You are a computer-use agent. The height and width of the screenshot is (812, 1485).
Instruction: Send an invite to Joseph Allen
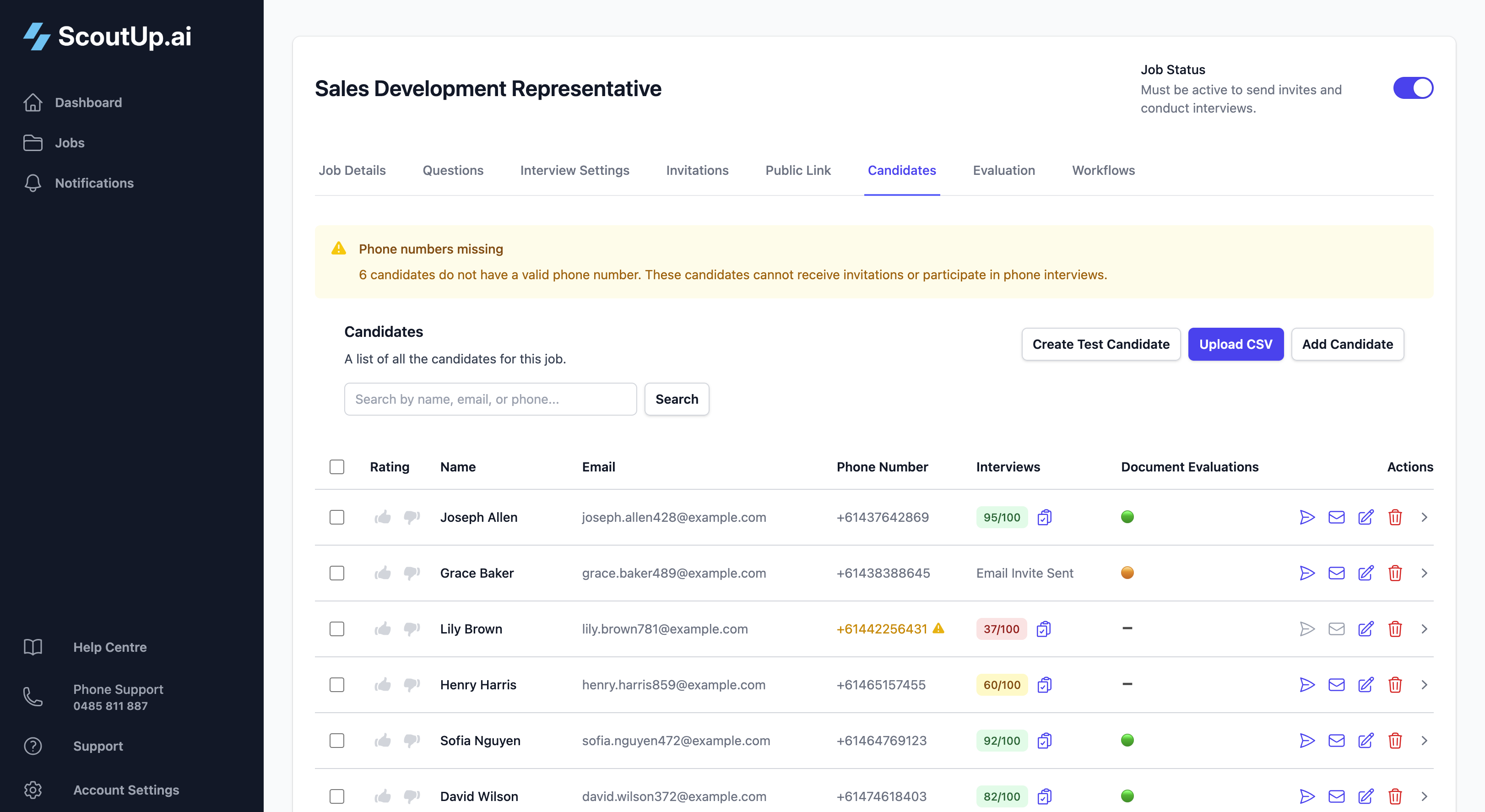tap(1307, 517)
